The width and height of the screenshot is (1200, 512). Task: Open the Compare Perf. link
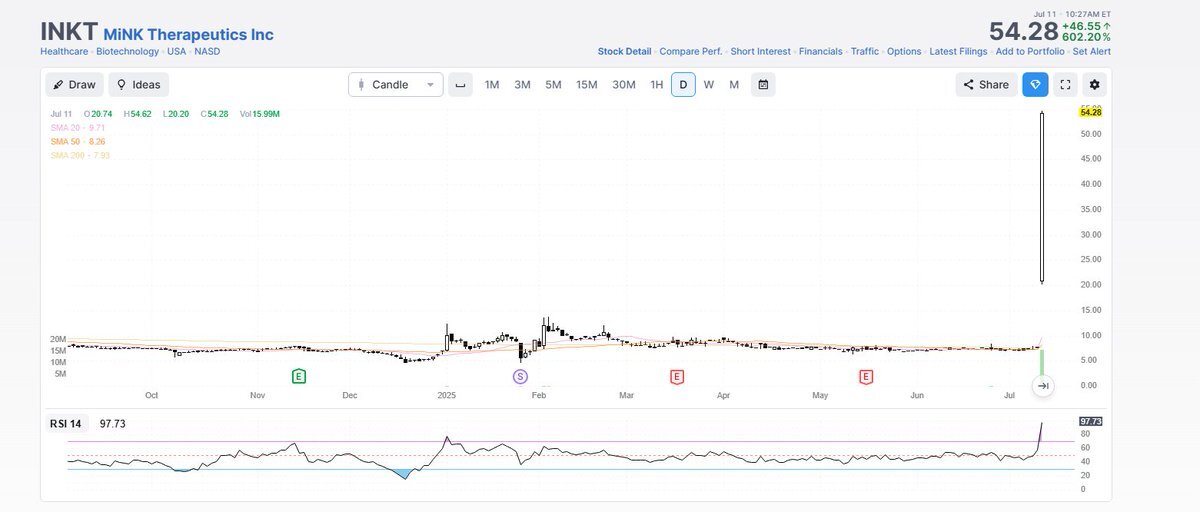(x=691, y=51)
